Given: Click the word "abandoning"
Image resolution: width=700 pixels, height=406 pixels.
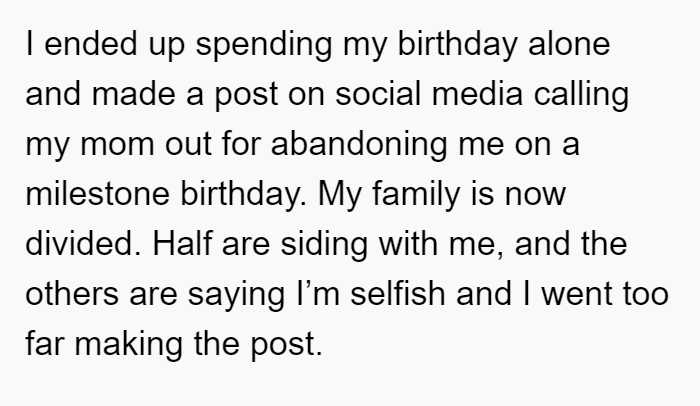Looking at the screenshot, I should click(x=359, y=146).
